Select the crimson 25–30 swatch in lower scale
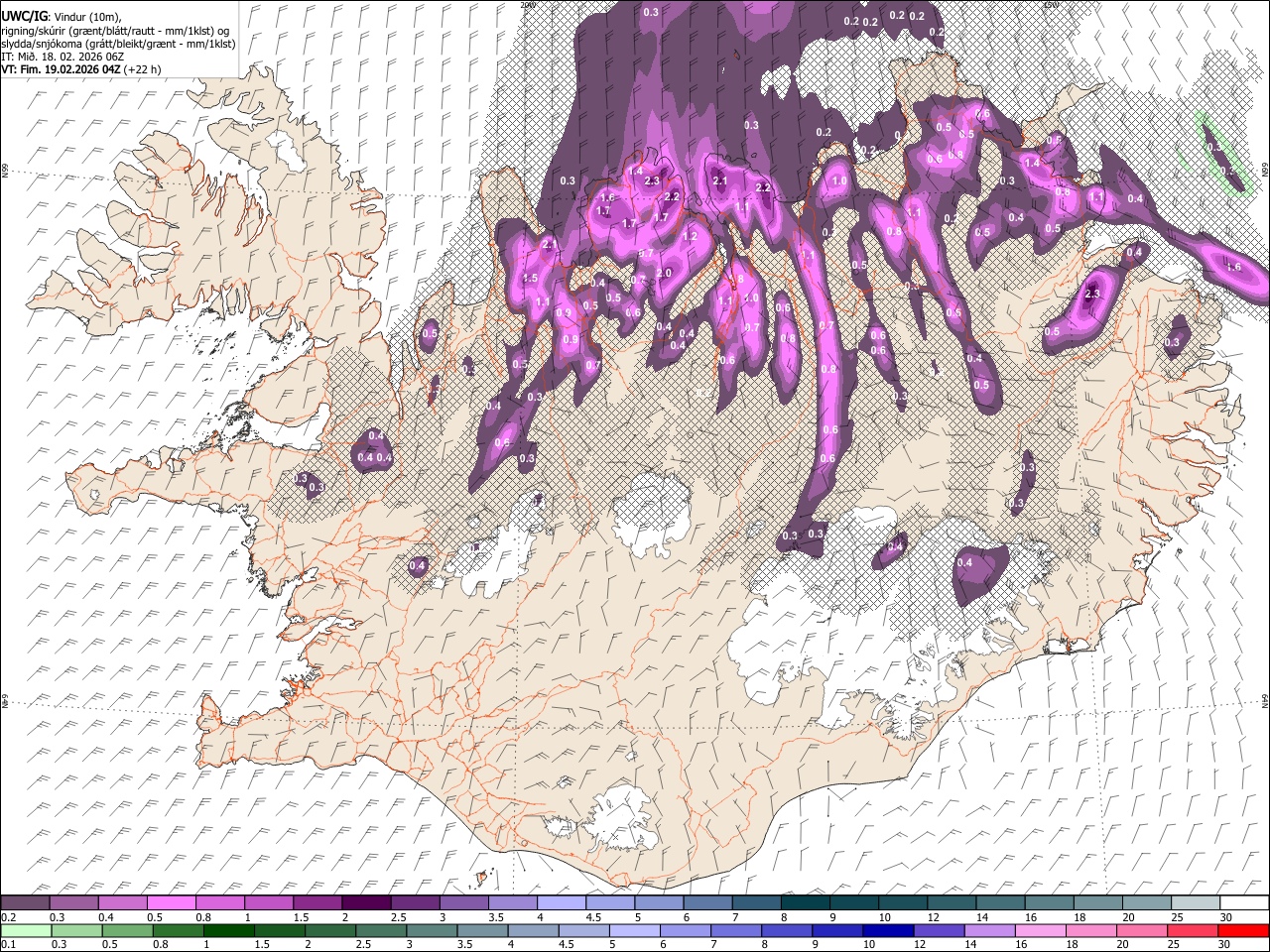Viewport: 1270px width, 952px height. (x=1194, y=930)
